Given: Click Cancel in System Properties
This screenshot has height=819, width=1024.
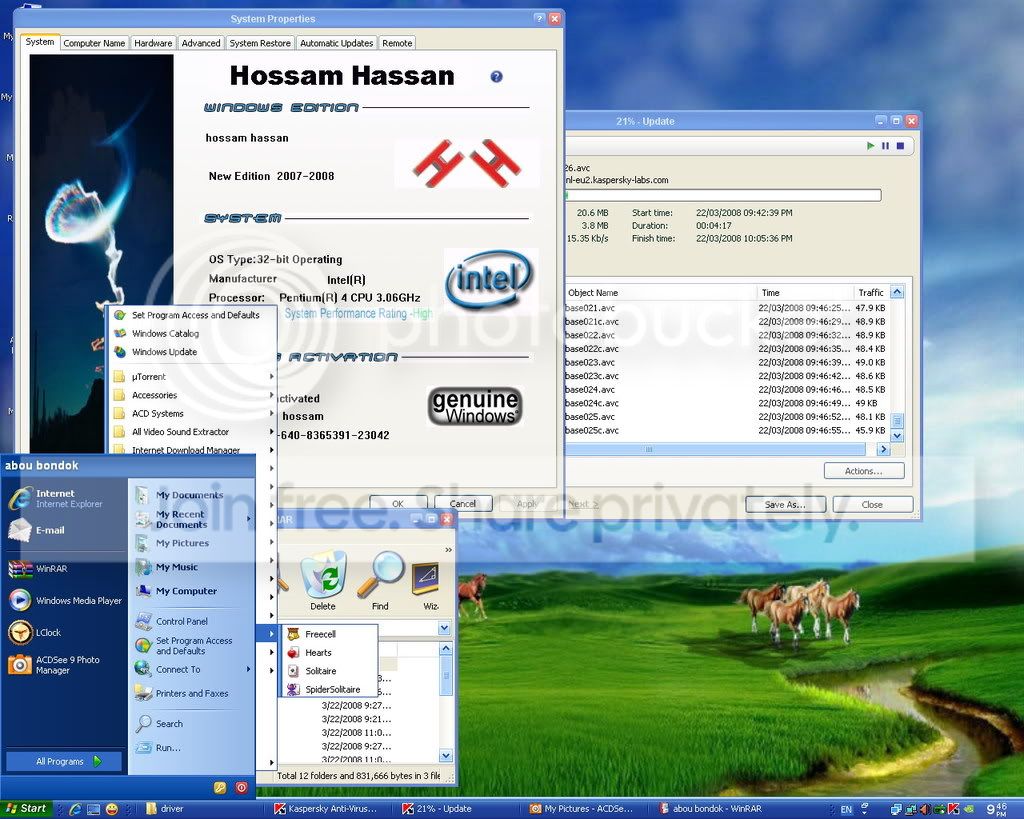Looking at the screenshot, I should click(462, 504).
